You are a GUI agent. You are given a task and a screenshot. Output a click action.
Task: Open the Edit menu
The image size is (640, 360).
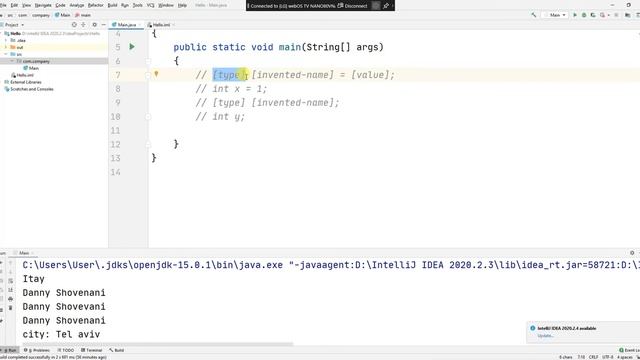(x=14, y=5)
